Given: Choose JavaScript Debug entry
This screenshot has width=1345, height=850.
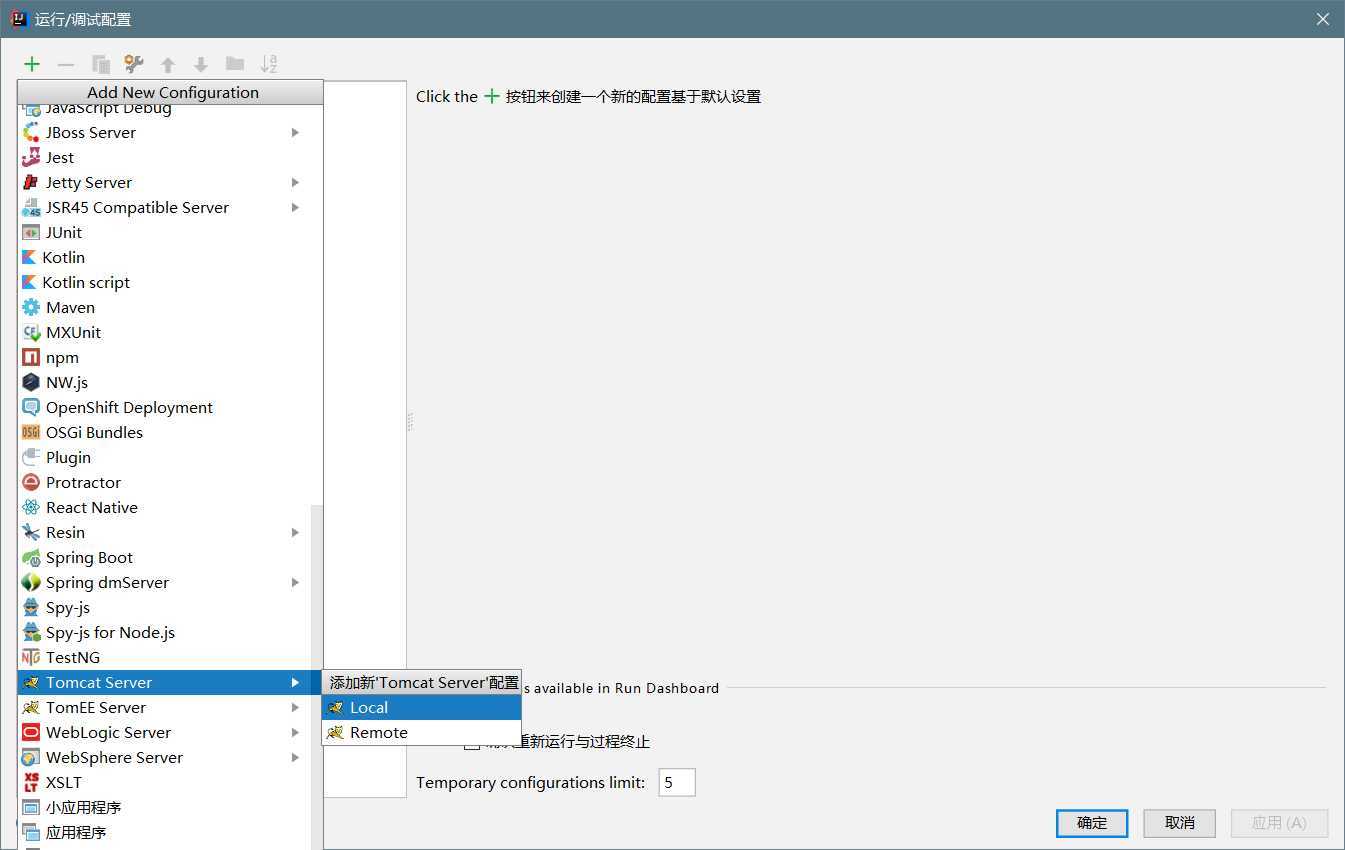Looking at the screenshot, I should tap(164, 110).
